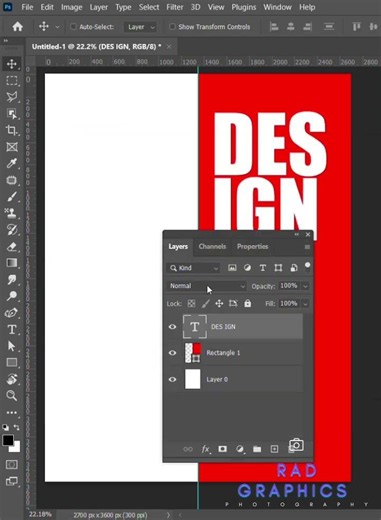The image size is (381, 520).
Task: Open the Layers panel flyout menu
Action: point(307,247)
